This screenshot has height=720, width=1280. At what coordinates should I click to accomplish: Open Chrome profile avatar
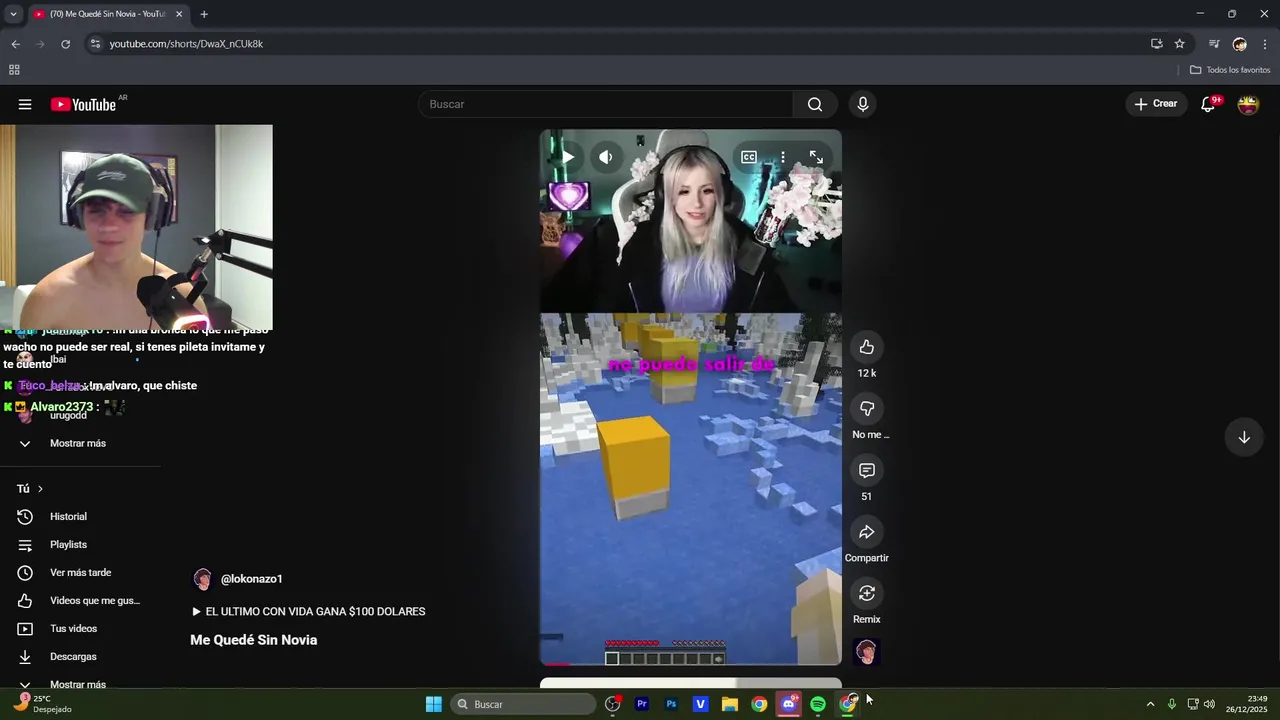(x=1240, y=44)
